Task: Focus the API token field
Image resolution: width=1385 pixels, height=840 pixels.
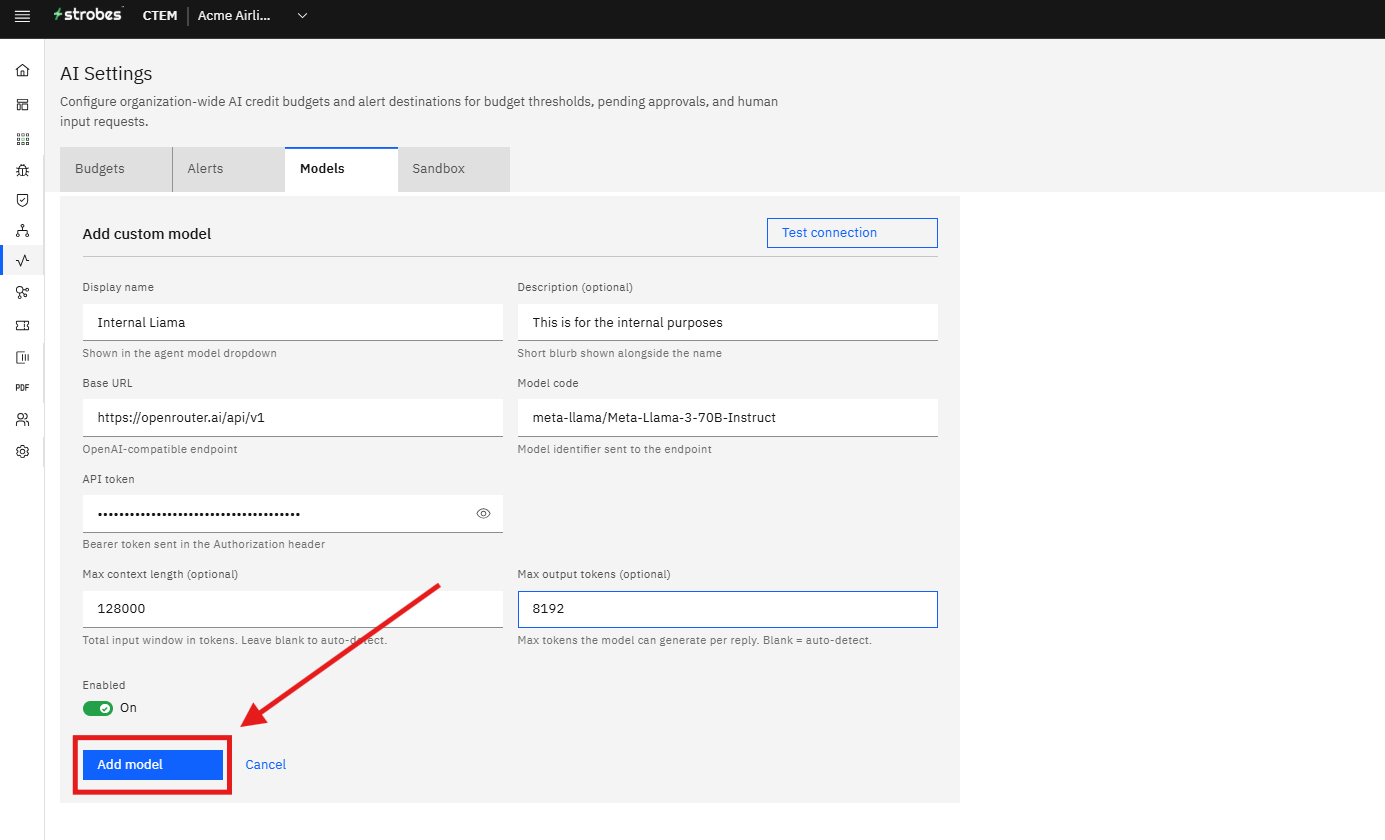Action: (293, 514)
